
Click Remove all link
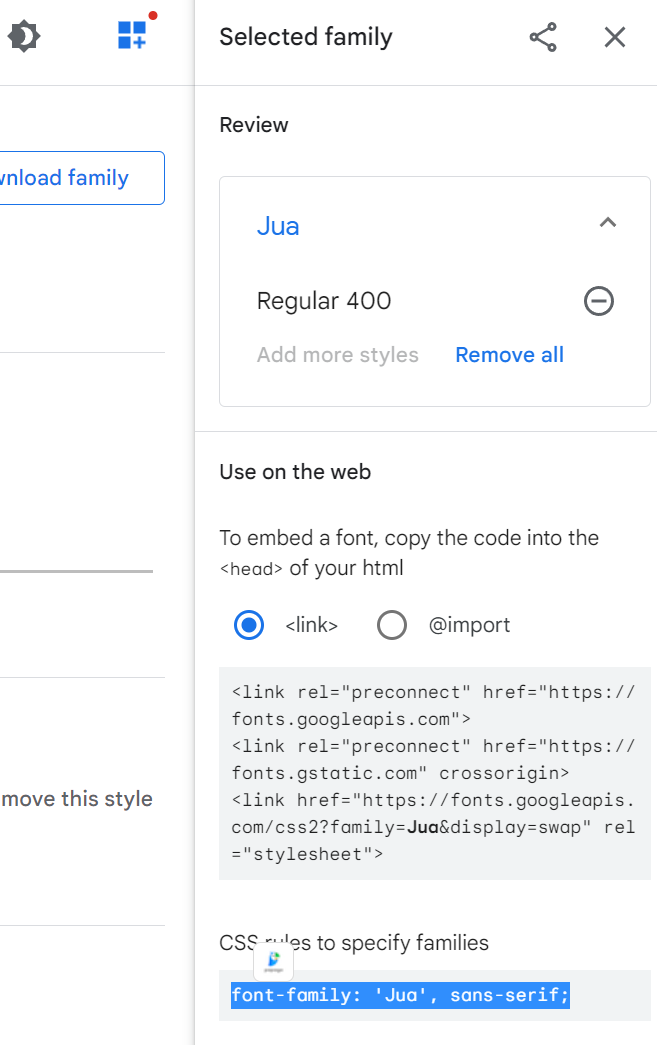click(510, 355)
